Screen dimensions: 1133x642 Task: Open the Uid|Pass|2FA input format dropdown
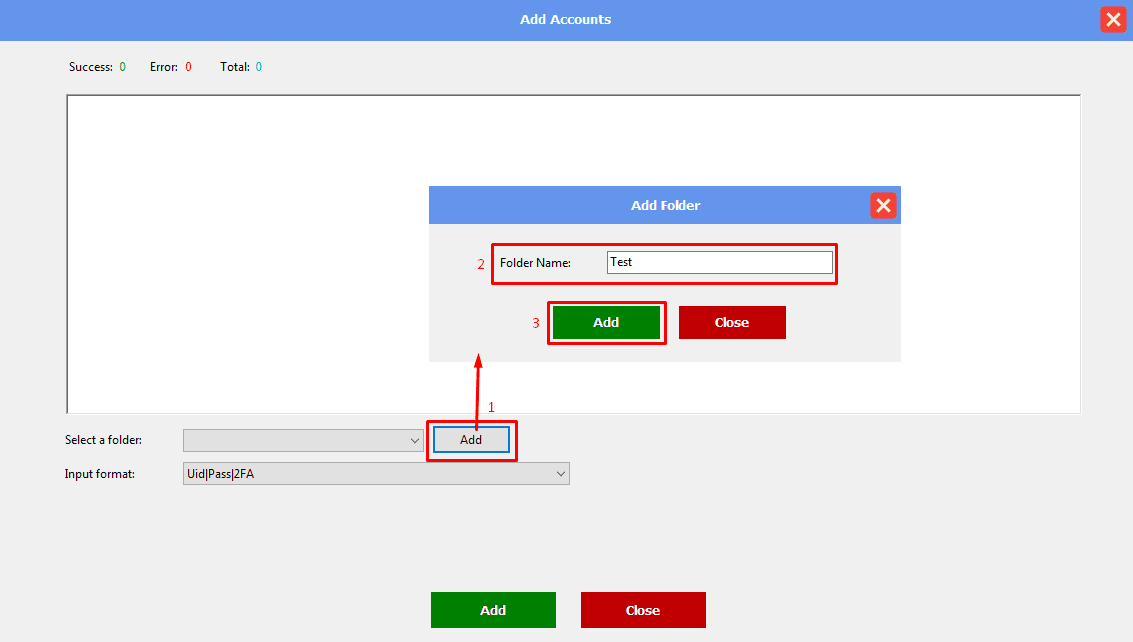click(375, 474)
